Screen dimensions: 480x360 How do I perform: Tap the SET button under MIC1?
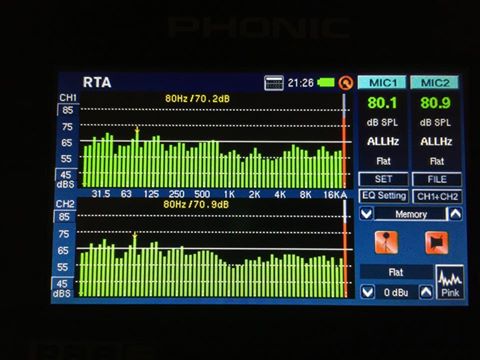coord(383,179)
